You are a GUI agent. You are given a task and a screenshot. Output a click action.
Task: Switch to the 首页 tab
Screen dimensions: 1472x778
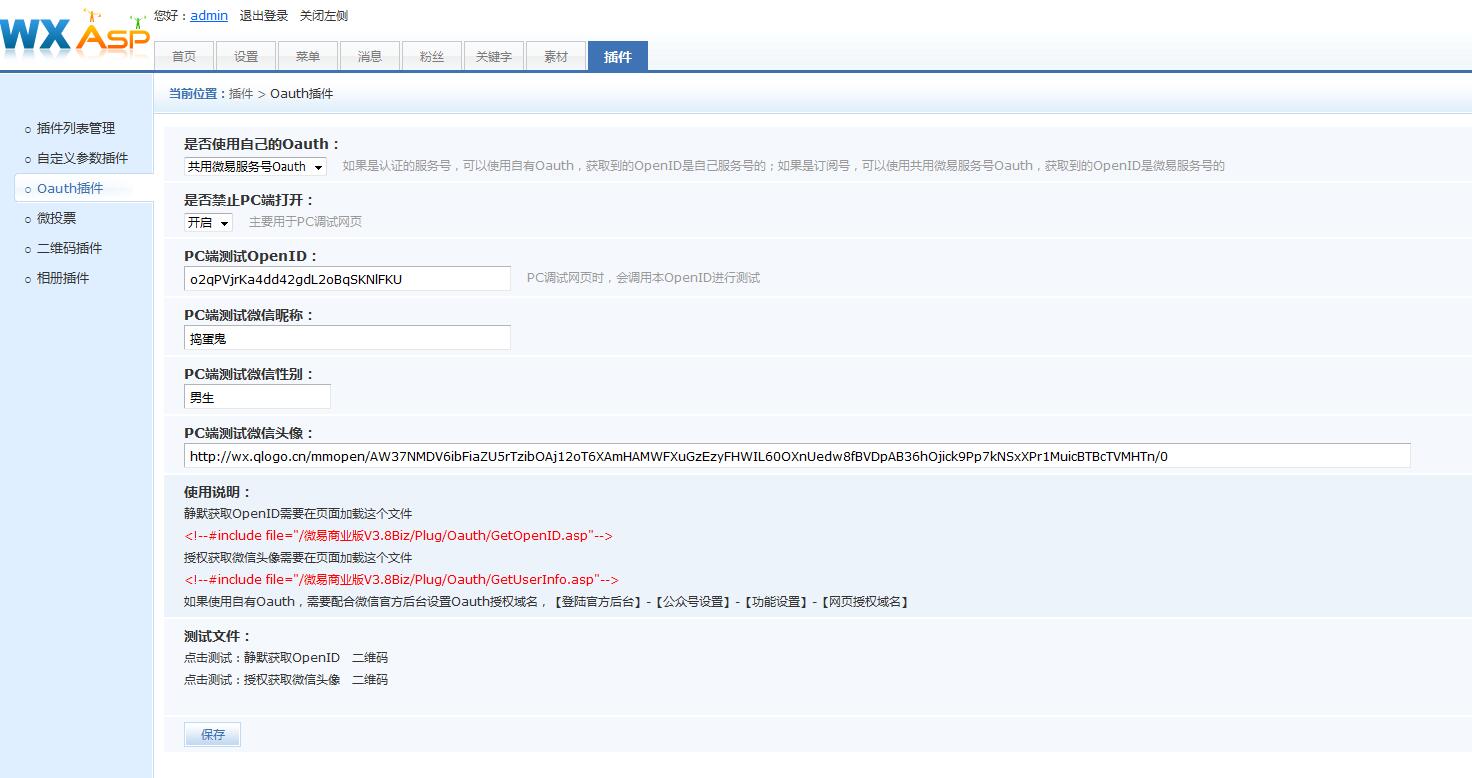pos(184,56)
